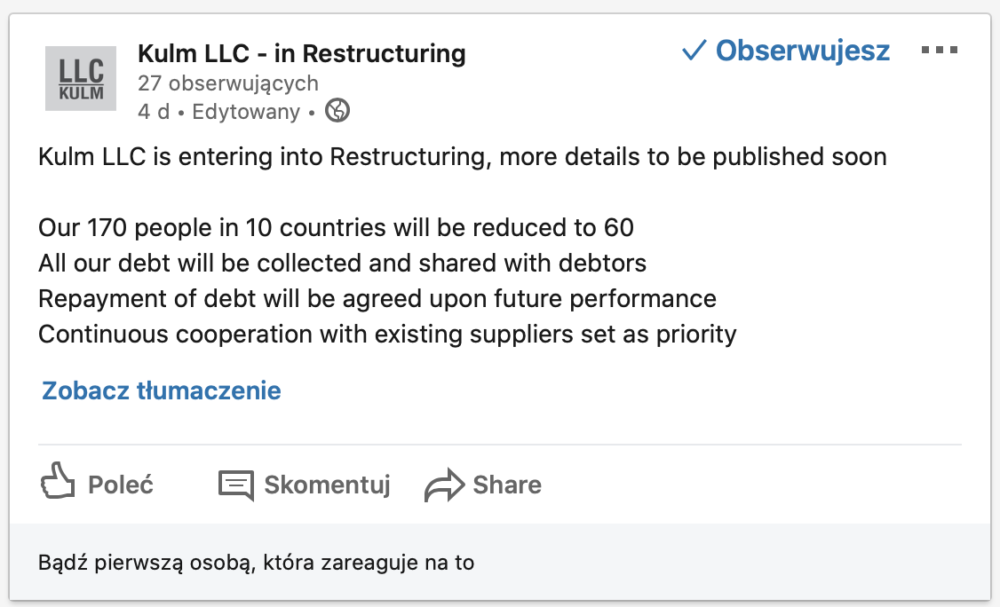Click the line about existing suppliers priority
This screenshot has height=607, width=1000.
[x=387, y=334]
